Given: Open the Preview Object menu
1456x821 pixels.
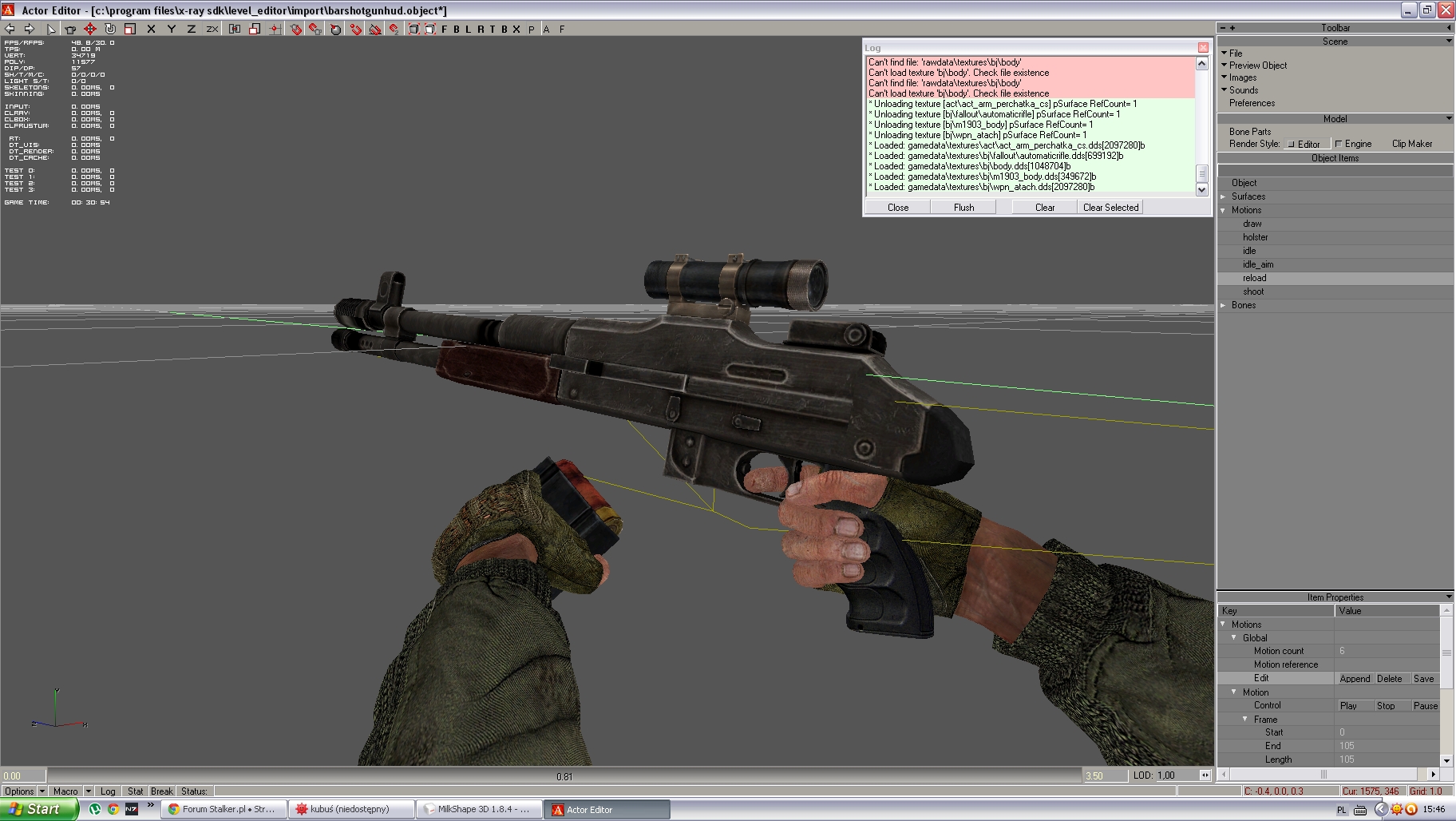Looking at the screenshot, I should tap(1257, 65).
